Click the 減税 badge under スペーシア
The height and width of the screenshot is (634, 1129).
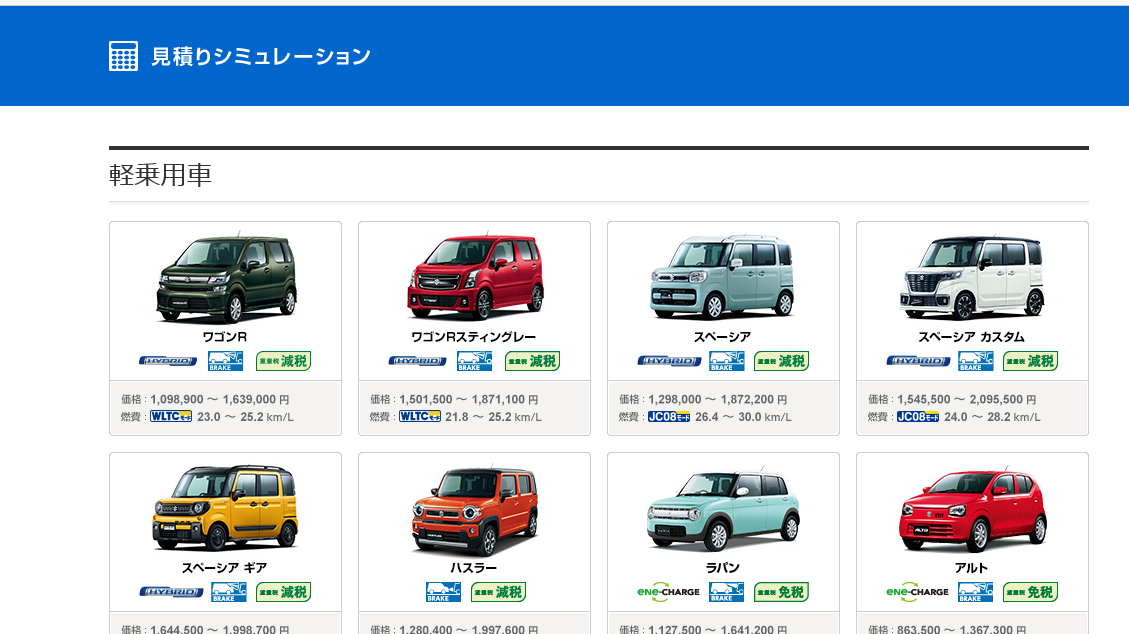pyautogui.click(x=781, y=361)
